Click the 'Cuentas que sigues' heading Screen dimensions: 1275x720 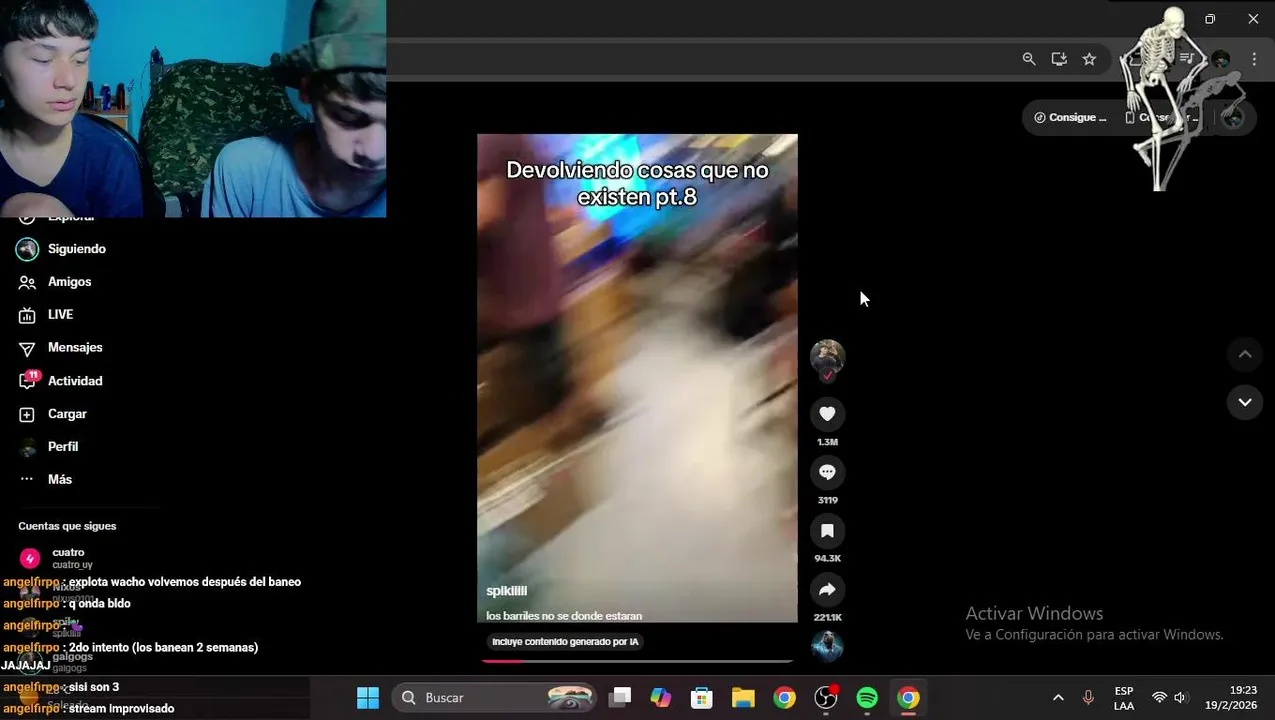67,526
